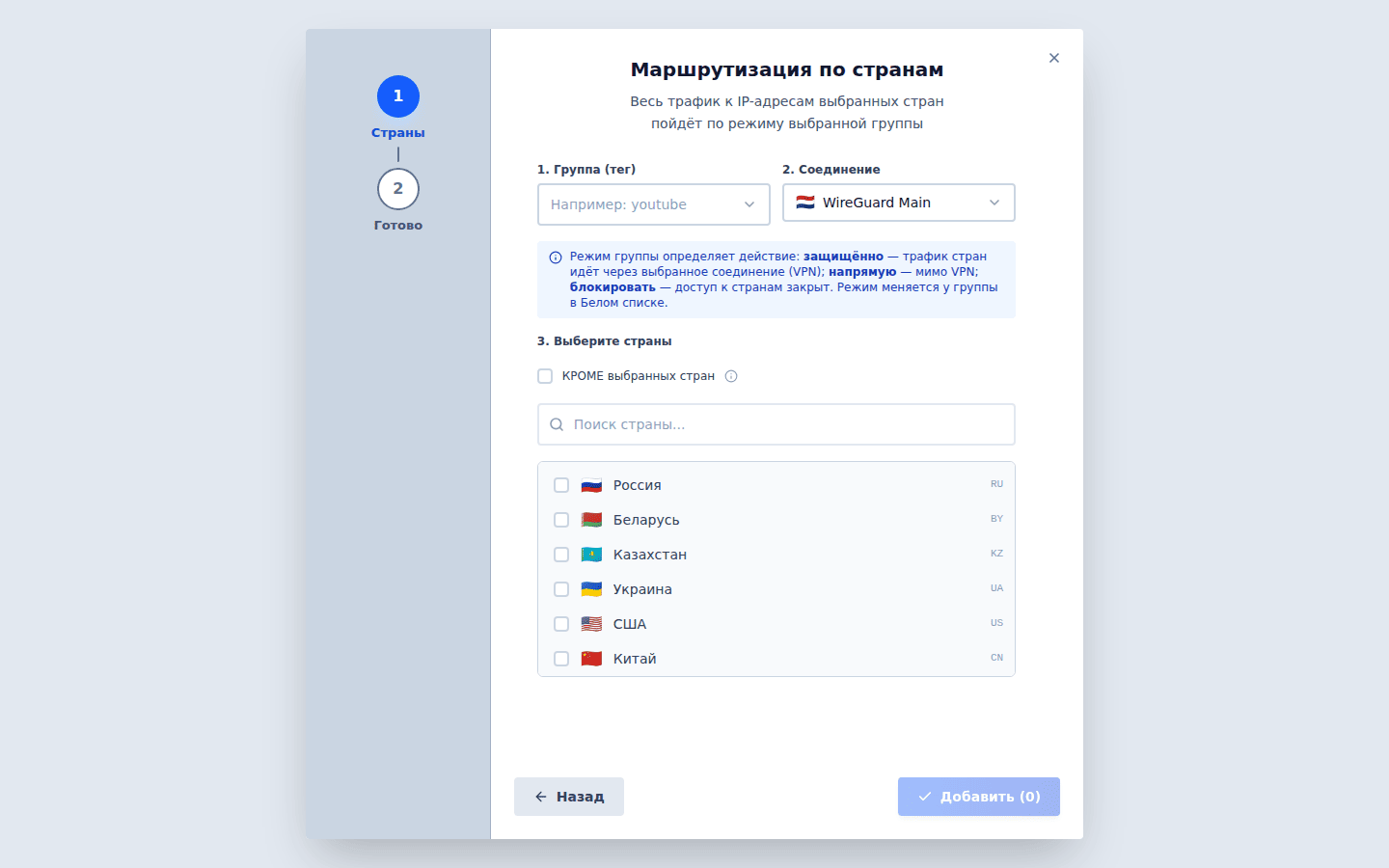Check the Казахстан checkbox
The height and width of the screenshot is (868, 1389).
tap(561, 555)
